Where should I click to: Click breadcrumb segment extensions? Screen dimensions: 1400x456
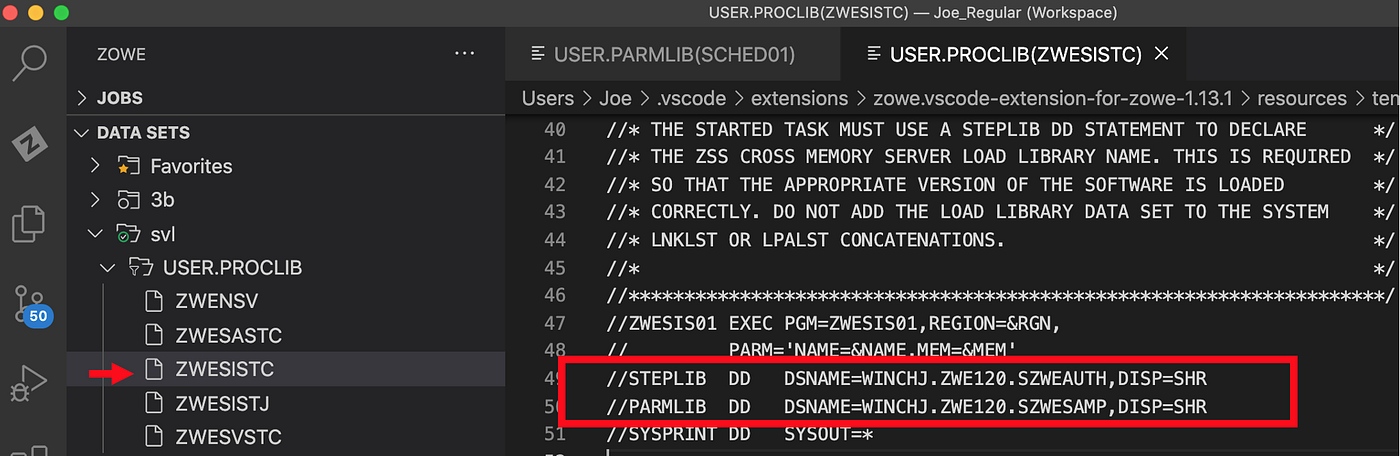(798, 98)
